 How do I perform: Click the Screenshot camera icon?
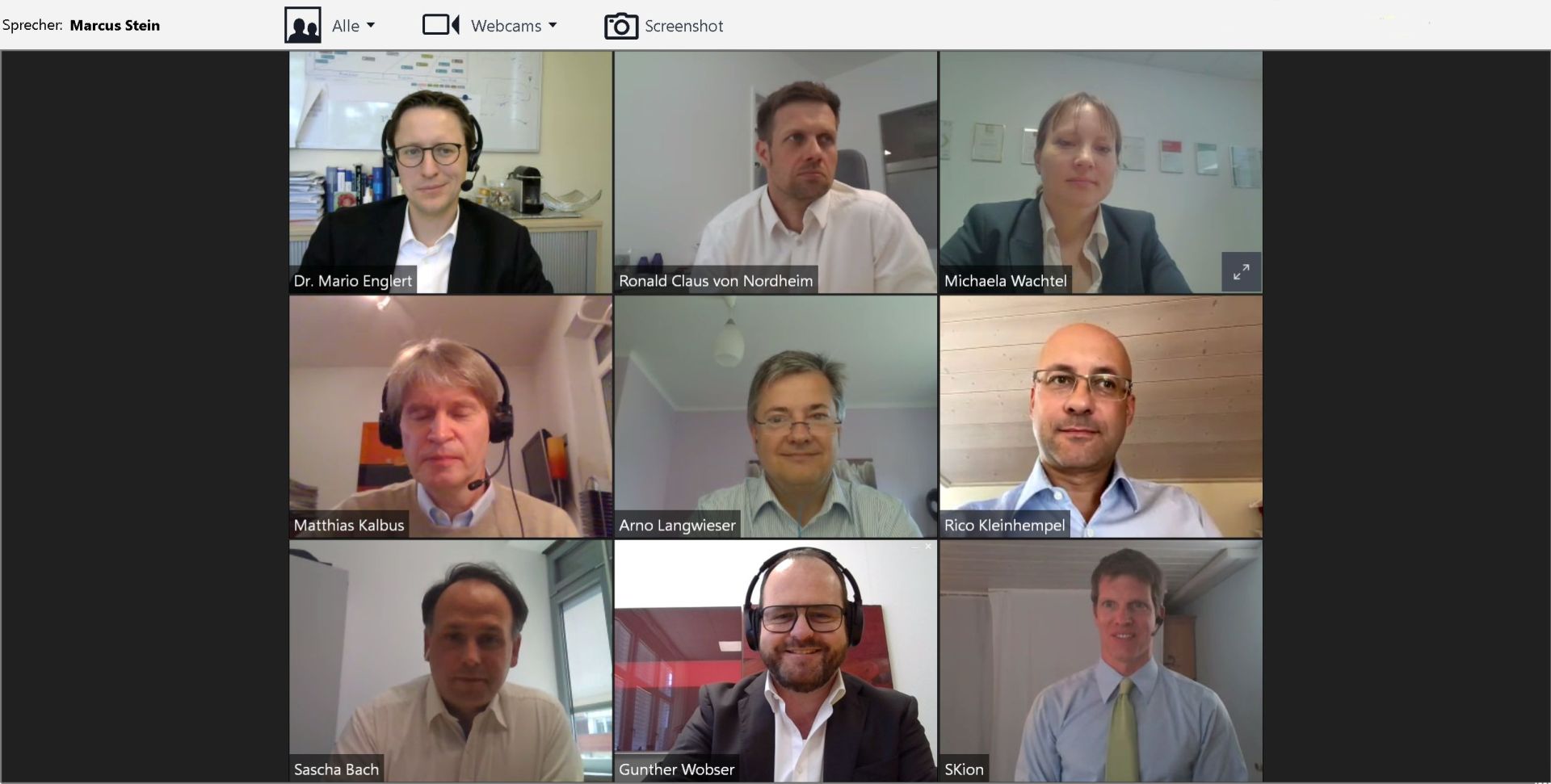point(621,26)
